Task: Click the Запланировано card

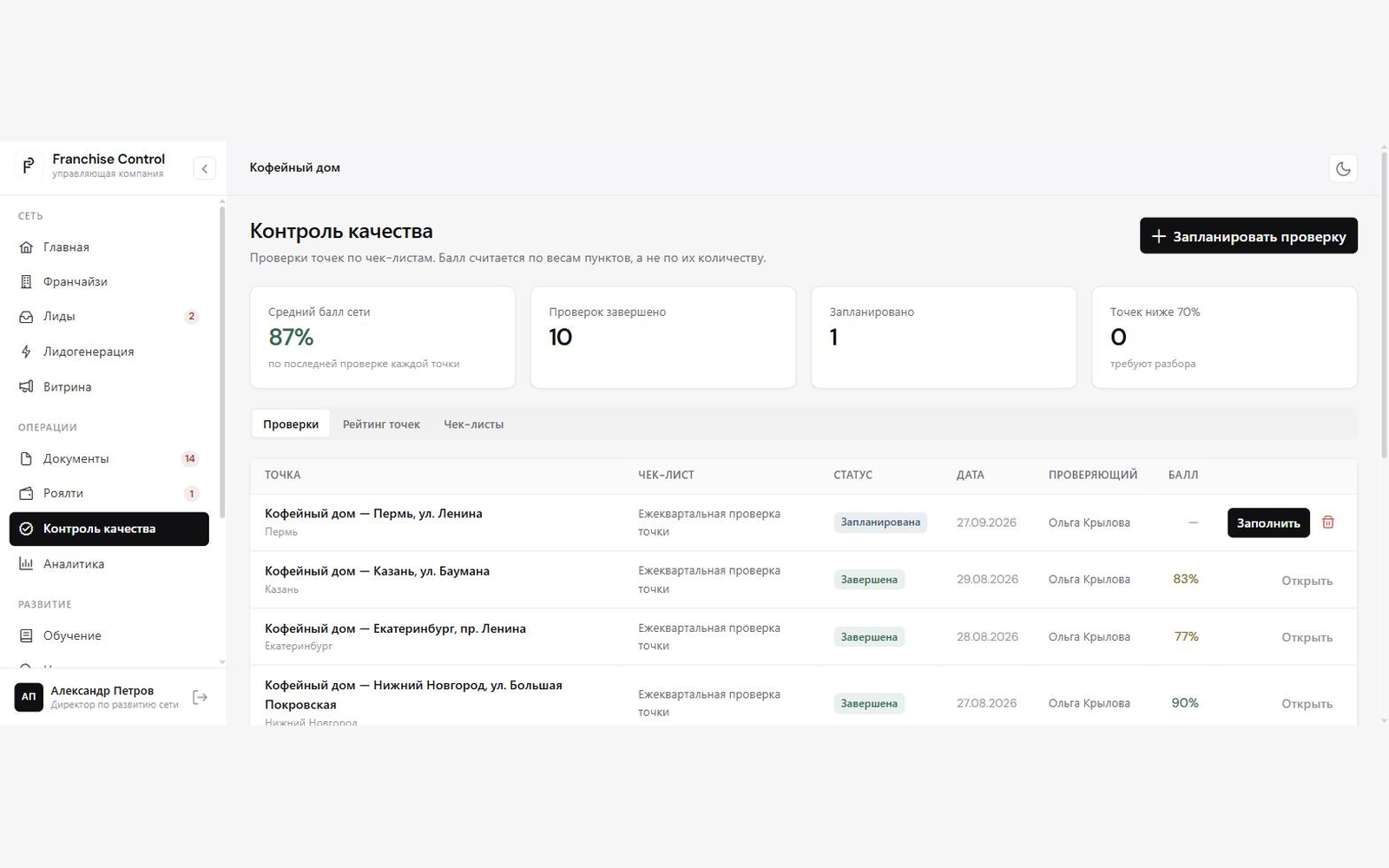Action: (944, 338)
